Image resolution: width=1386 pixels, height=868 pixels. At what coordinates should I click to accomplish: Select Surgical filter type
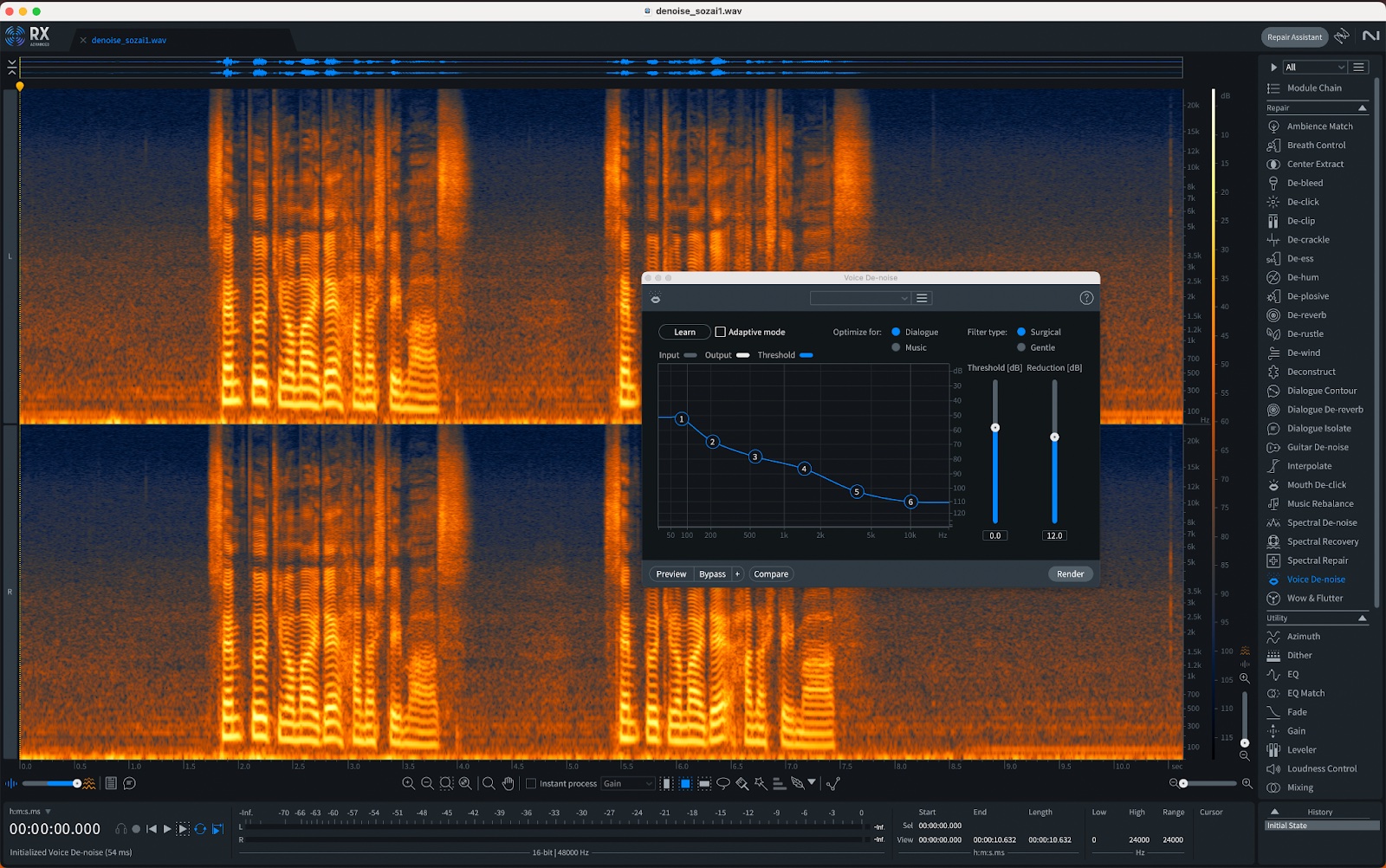[x=1021, y=333]
